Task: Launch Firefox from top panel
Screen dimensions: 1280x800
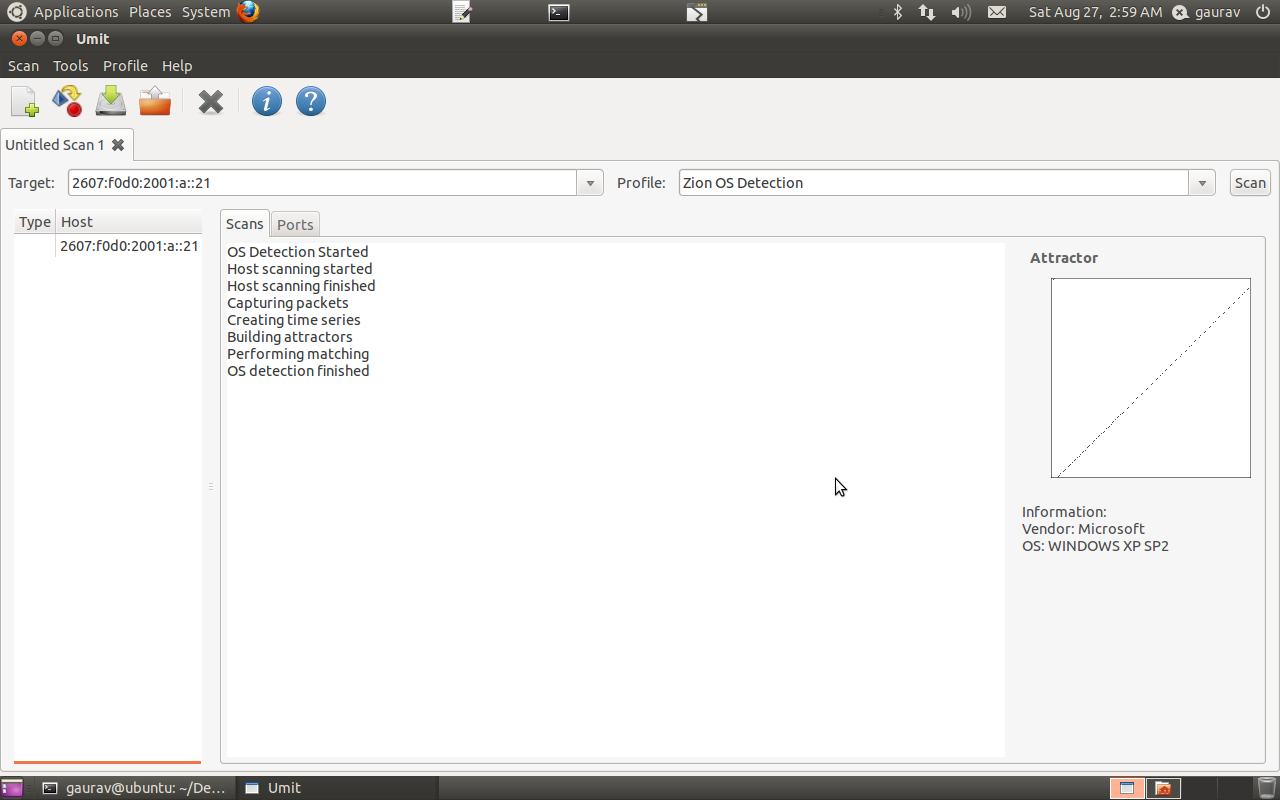Action: (x=248, y=12)
